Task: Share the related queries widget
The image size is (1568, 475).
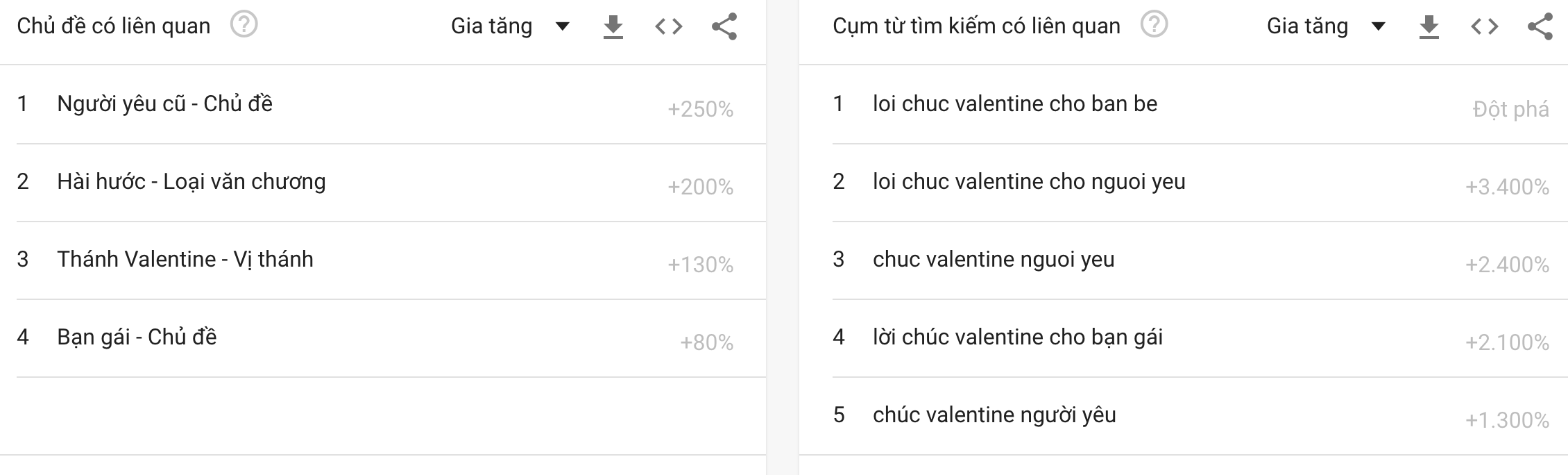Action: [x=1540, y=27]
